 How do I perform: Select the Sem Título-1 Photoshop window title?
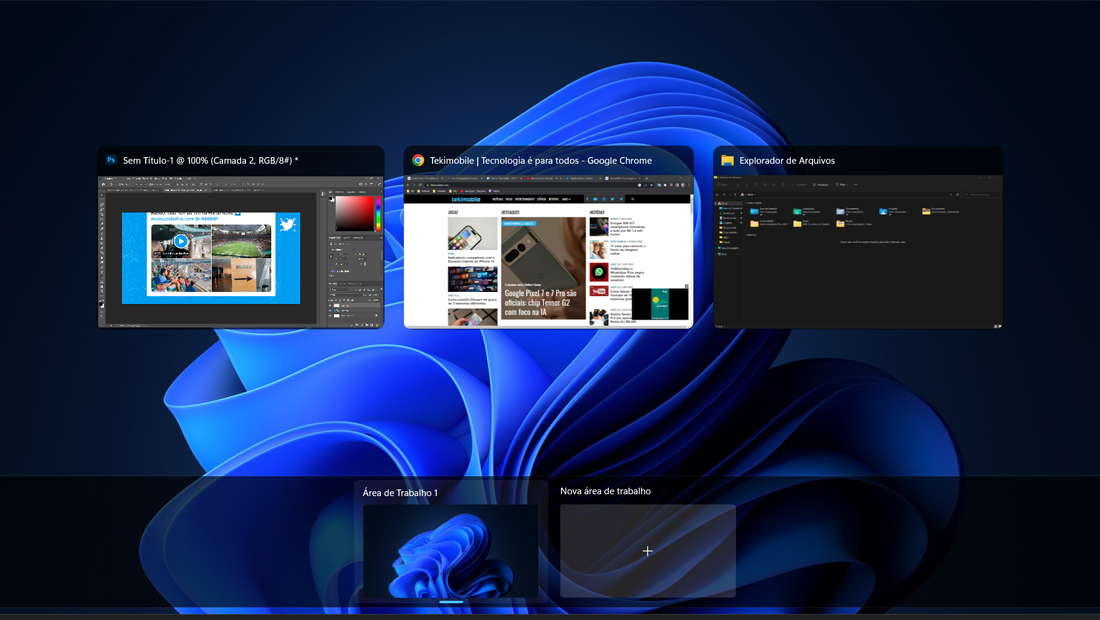click(210, 161)
